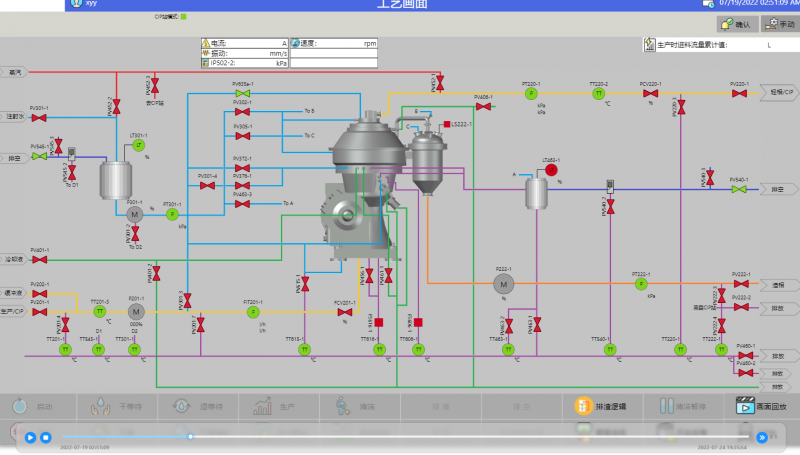
Task: Click the playback timeline slider handle
Action: (x=190, y=436)
